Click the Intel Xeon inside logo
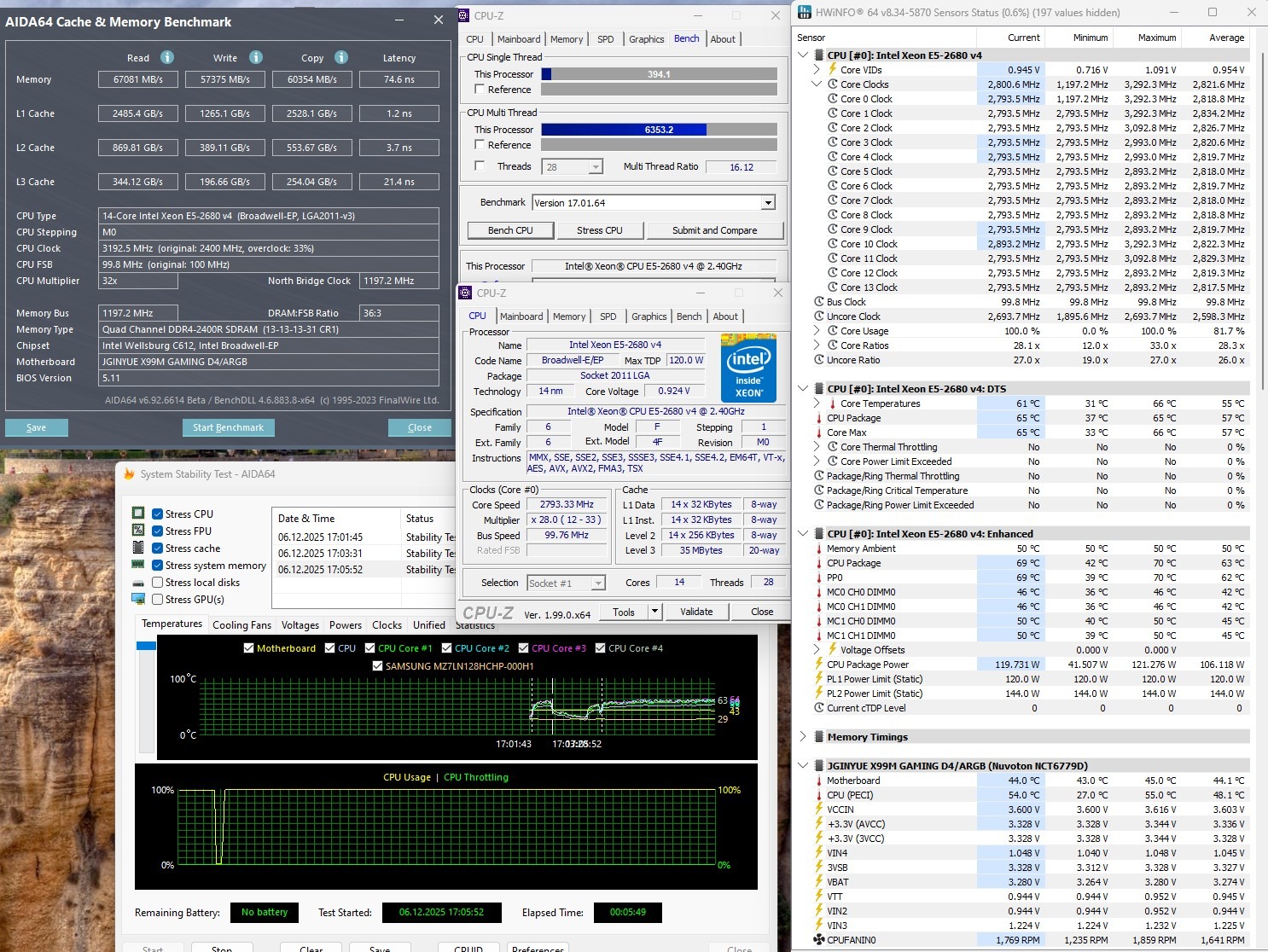 click(748, 369)
